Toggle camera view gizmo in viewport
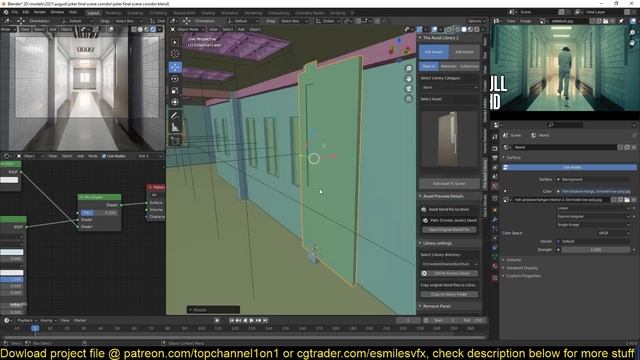 pyautogui.click(x=409, y=89)
